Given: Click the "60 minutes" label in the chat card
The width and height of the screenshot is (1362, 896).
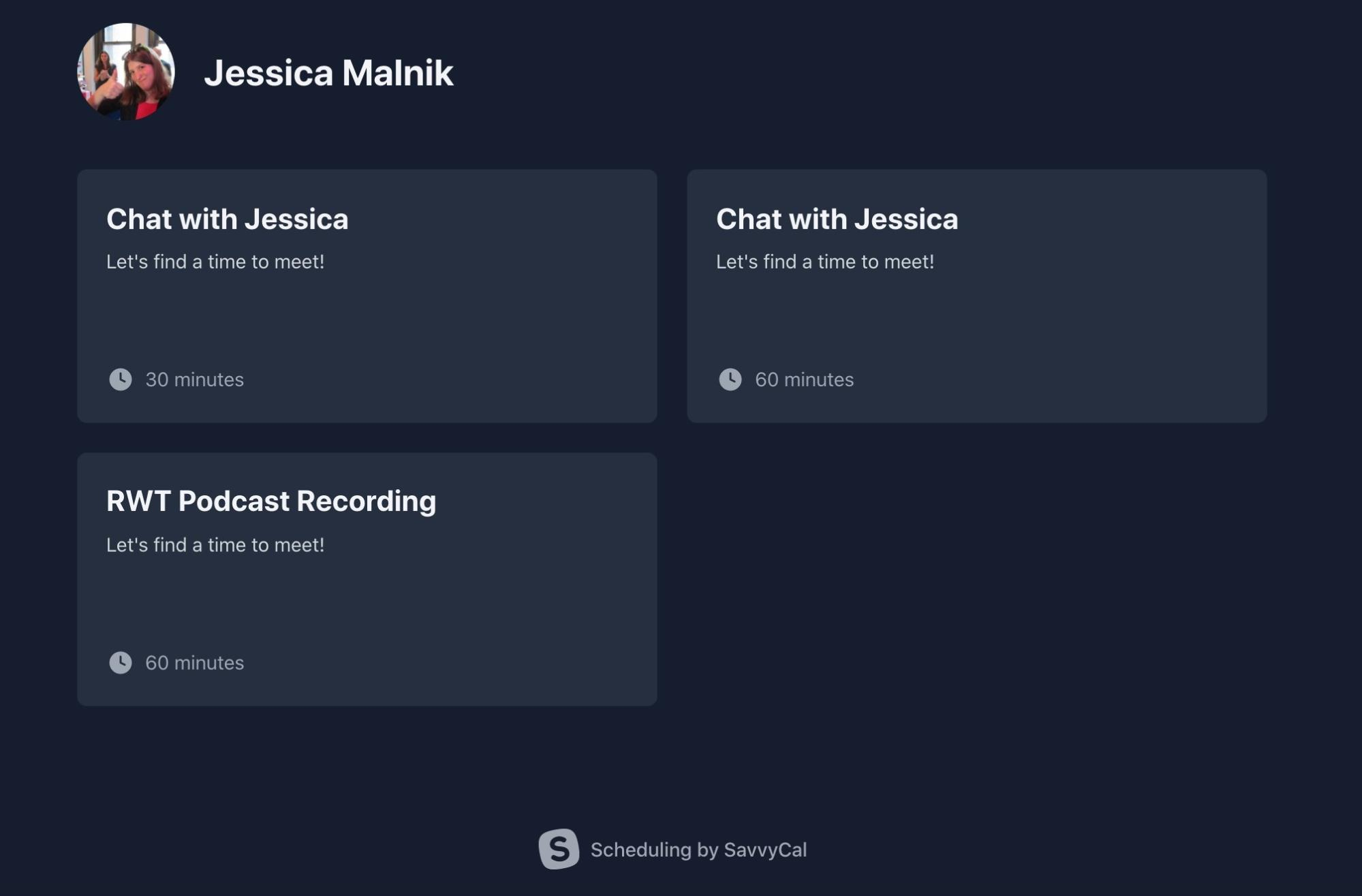Looking at the screenshot, I should click(x=804, y=380).
